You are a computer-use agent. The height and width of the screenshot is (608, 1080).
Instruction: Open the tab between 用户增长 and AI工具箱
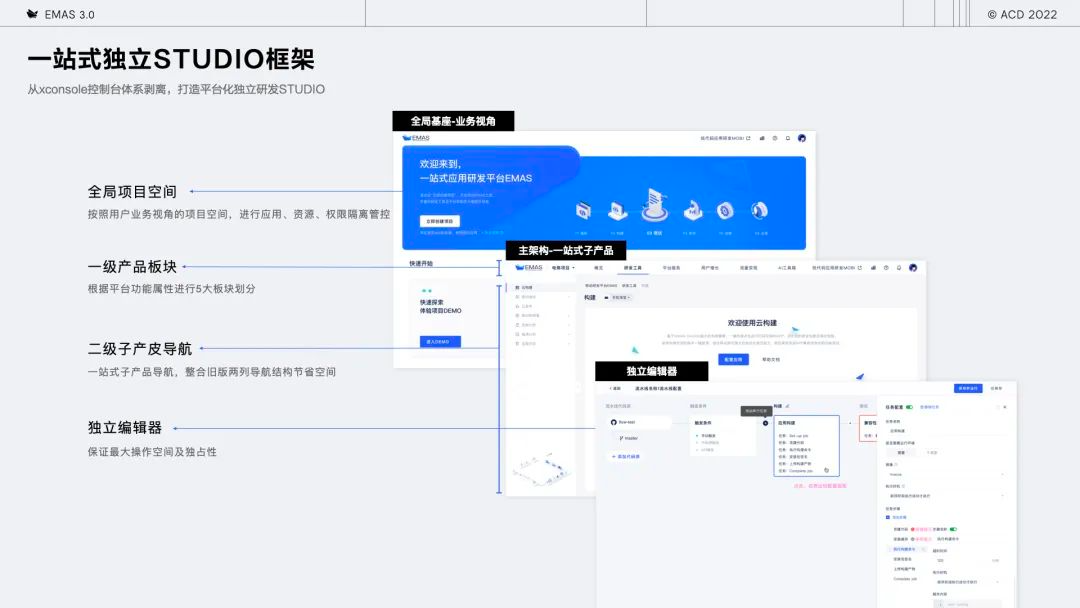click(748, 268)
